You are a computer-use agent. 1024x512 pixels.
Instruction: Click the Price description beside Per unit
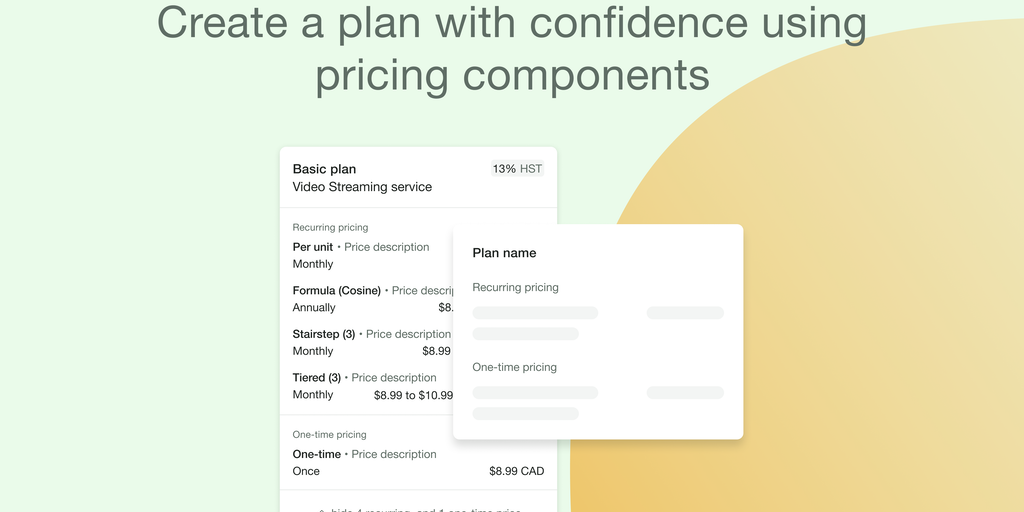[386, 247]
